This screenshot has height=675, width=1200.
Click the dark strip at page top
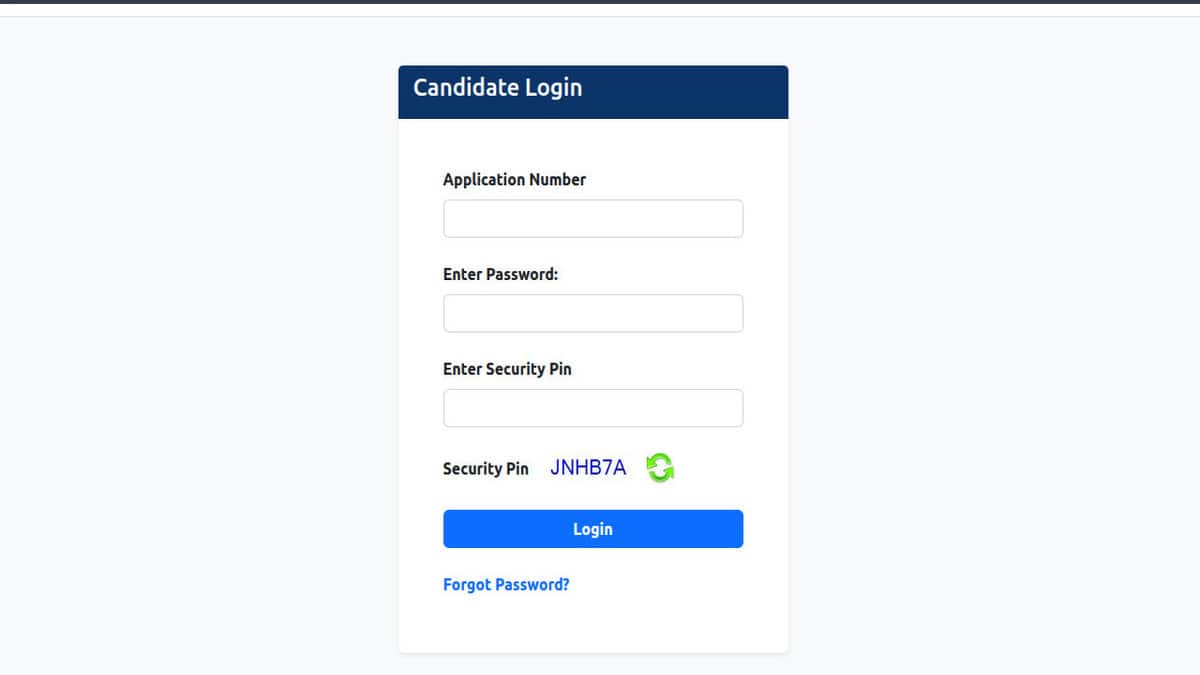coord(600,2)
